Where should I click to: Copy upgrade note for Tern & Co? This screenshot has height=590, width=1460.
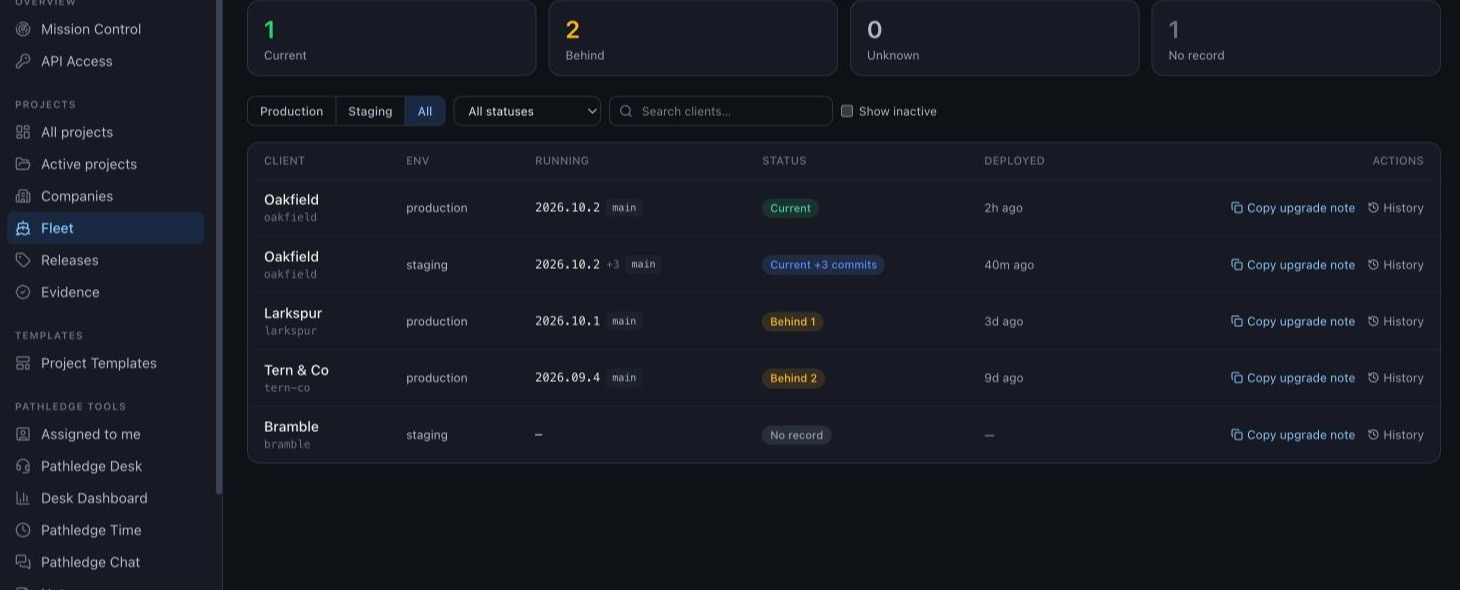click(1292, 378)
